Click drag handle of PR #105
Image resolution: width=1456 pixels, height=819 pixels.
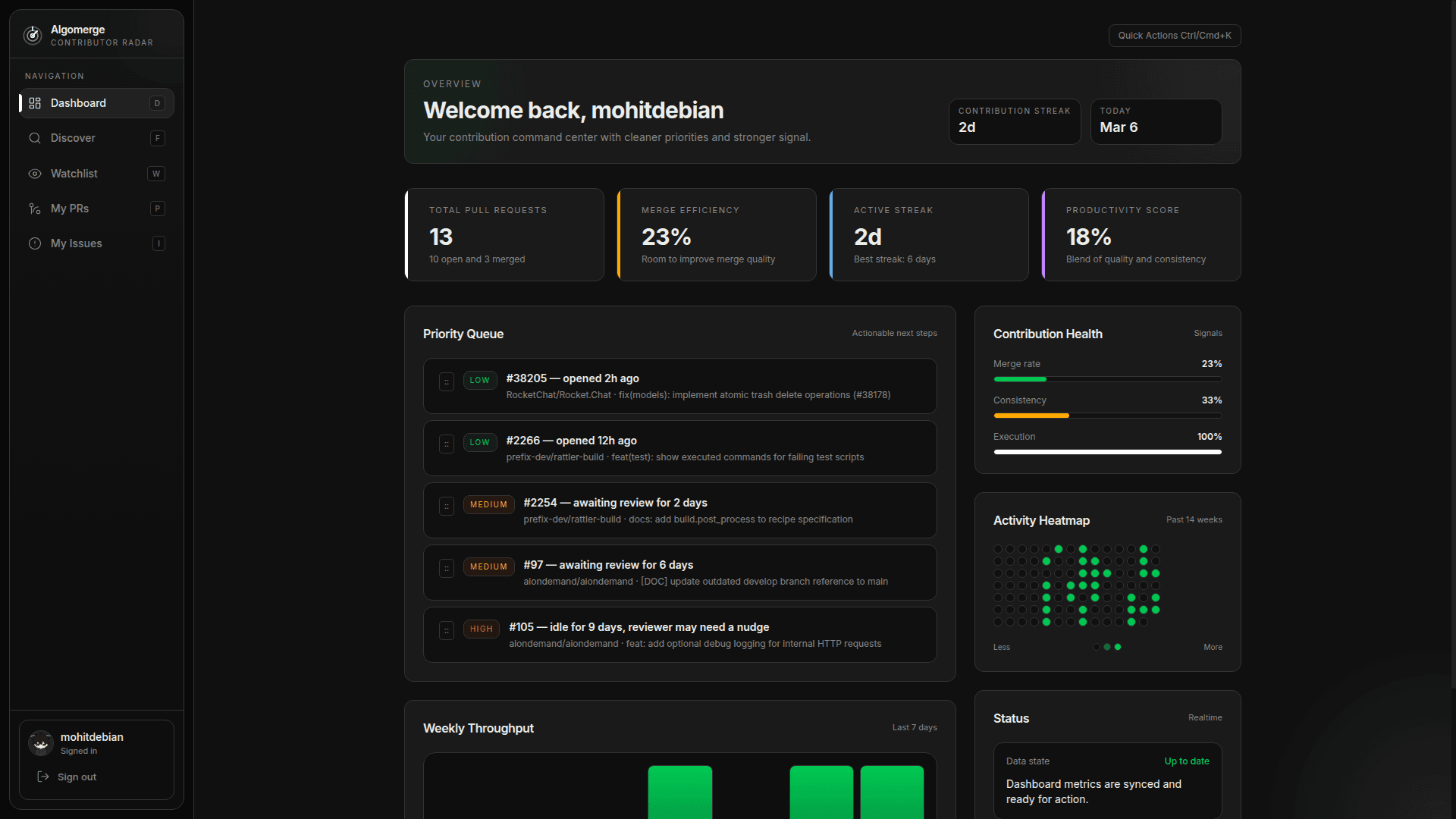(447, 630)
